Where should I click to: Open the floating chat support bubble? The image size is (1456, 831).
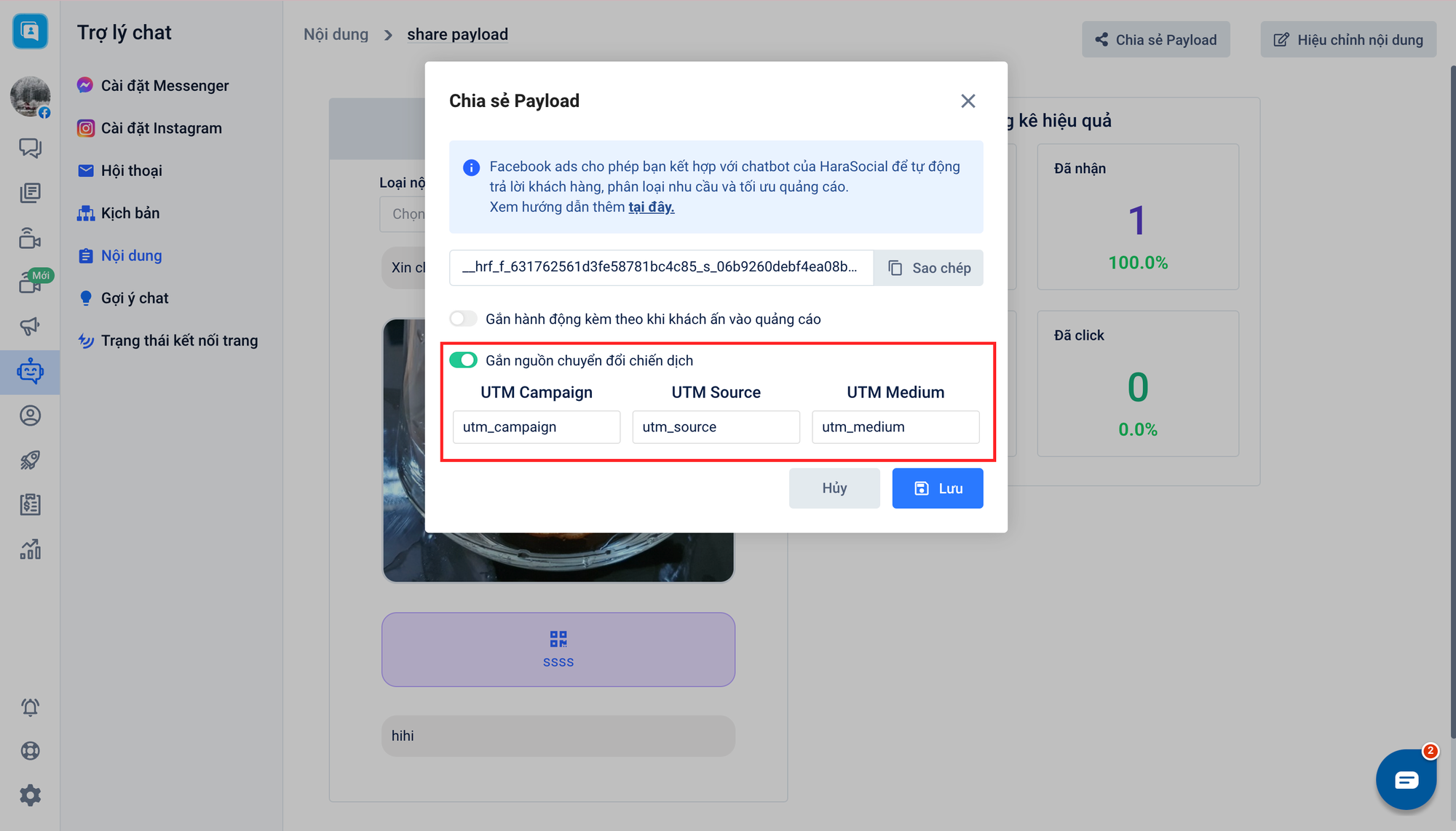pyautogui.click(x=1405, y=779)
